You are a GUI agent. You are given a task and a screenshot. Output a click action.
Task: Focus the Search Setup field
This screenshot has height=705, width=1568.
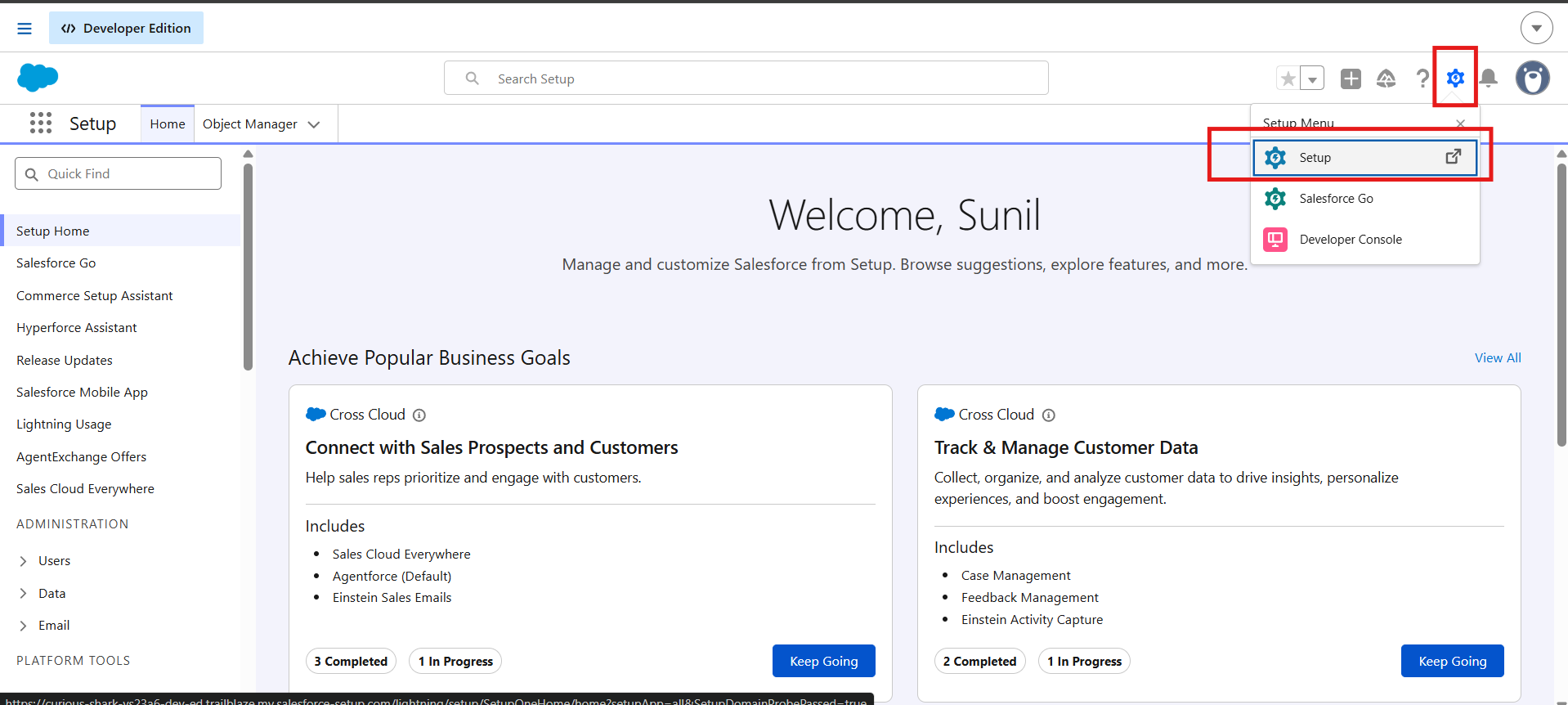coord(746,79)
